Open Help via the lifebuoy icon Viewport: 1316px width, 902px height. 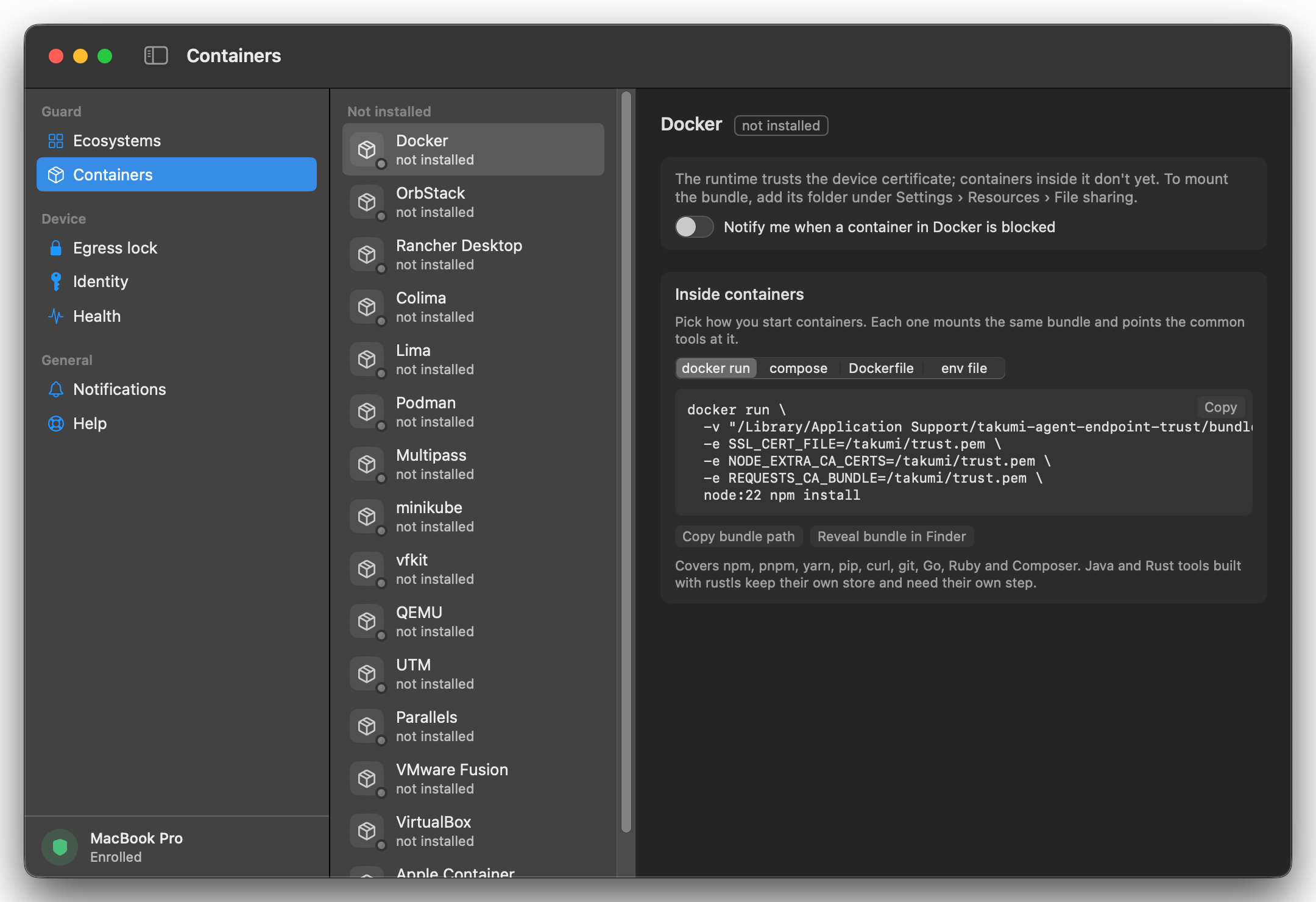(55, 424)
